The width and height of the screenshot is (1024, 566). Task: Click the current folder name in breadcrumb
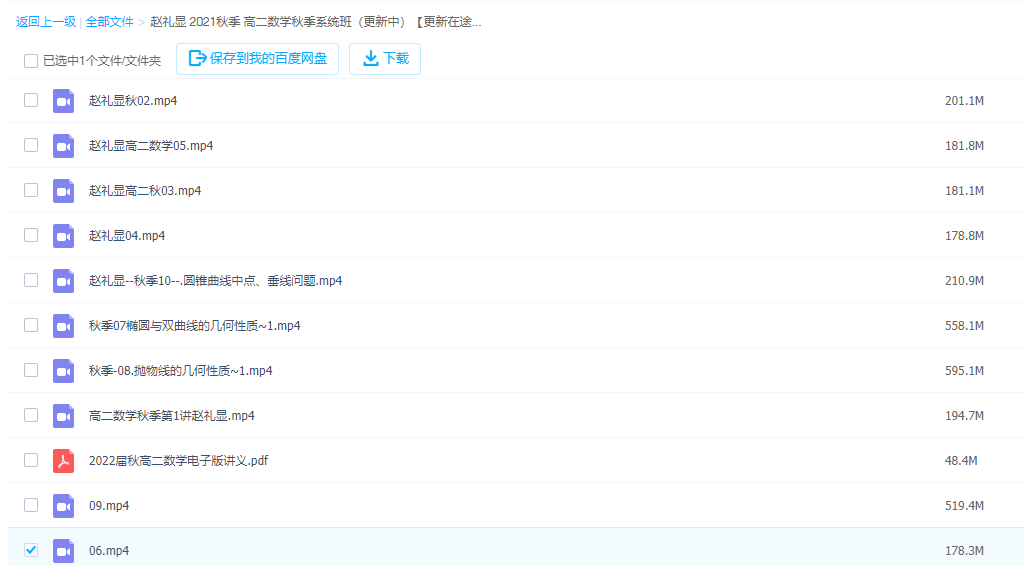[316, 21]
